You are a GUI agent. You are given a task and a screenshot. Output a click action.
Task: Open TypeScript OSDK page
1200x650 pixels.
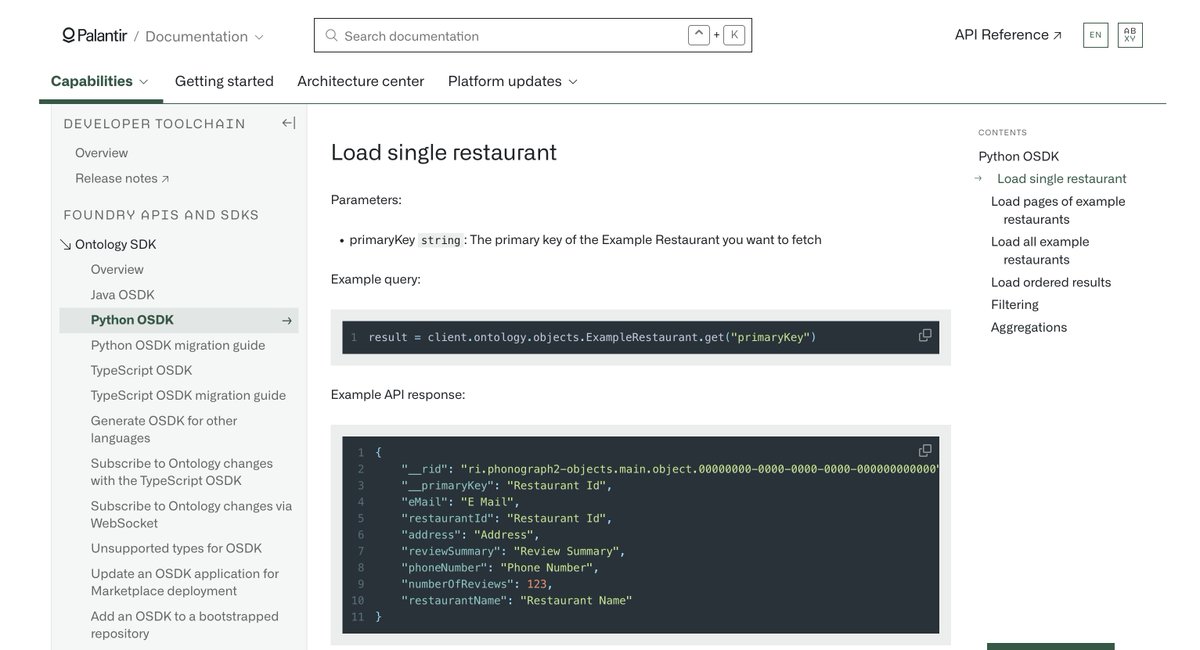141,370
